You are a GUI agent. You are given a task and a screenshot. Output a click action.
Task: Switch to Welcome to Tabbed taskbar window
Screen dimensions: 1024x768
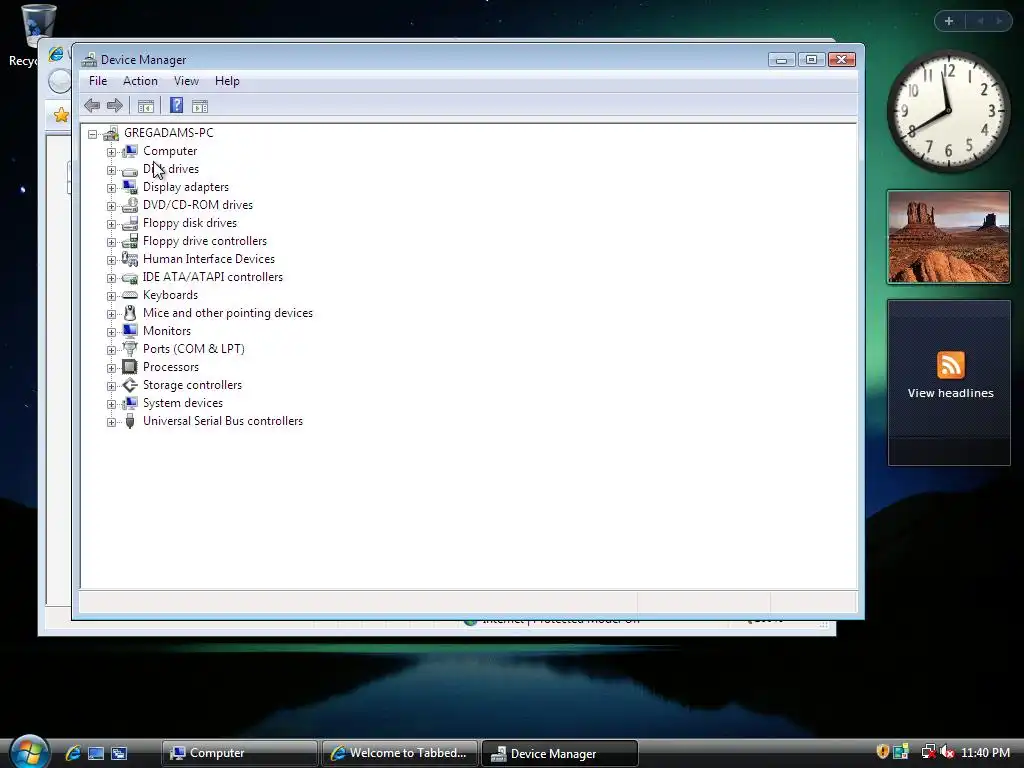[x=400, y=753]
